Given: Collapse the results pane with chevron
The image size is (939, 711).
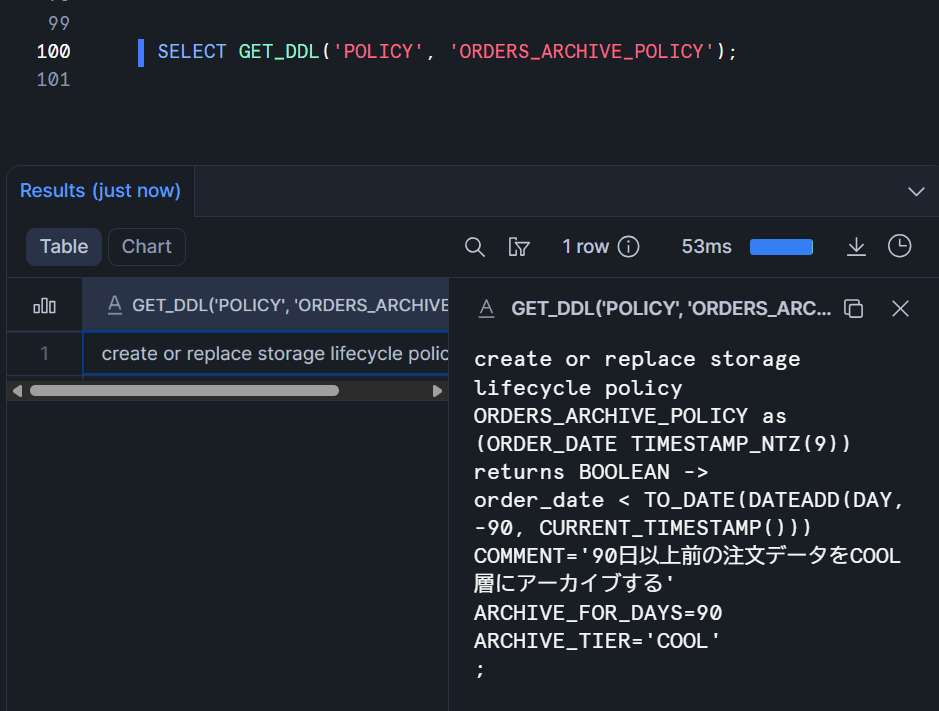Looking at the screenshot, I should (x=916, y=191).
